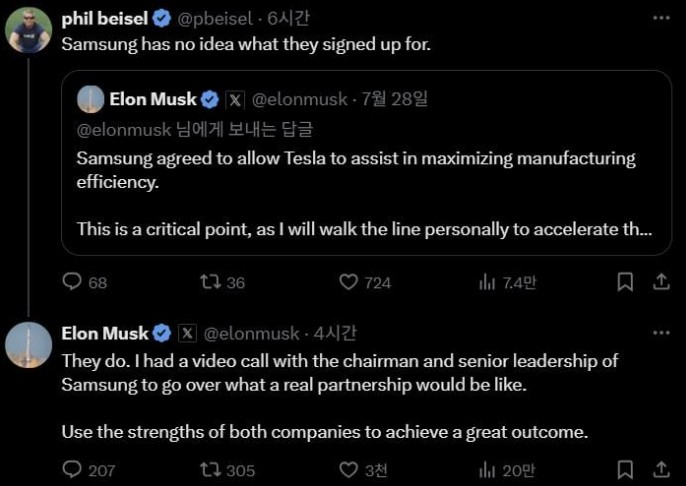Viewport: 686px width, 486px height.
Task: Repost Elon Musk's video call reply
Action: point(211,469)
